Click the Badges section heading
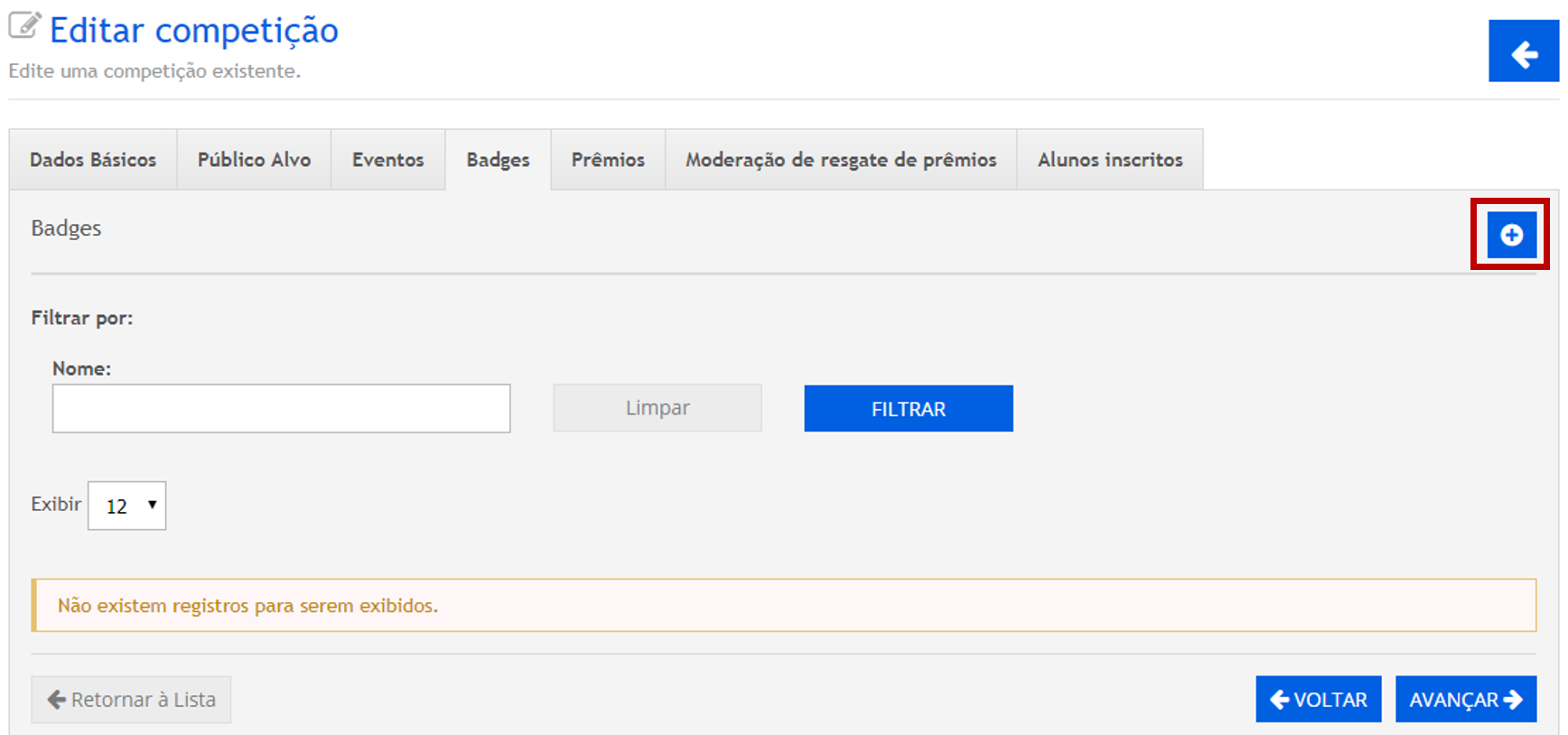The image size is (1568, 735). pyautogui.click(x=66, y=228)
